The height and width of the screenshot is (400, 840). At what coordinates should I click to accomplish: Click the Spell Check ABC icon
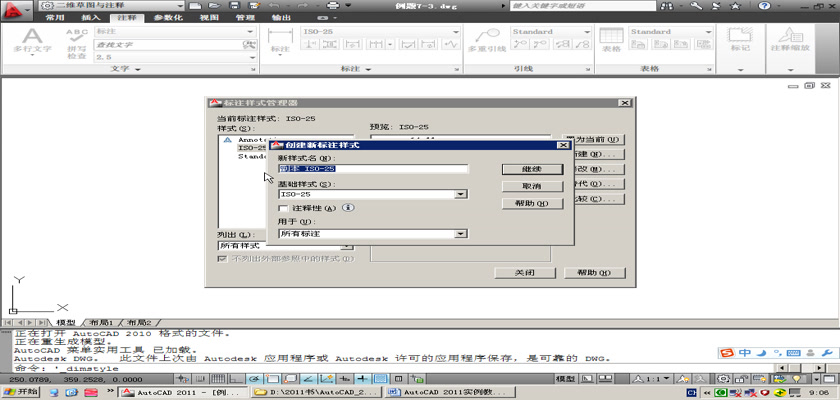(77, 35)
